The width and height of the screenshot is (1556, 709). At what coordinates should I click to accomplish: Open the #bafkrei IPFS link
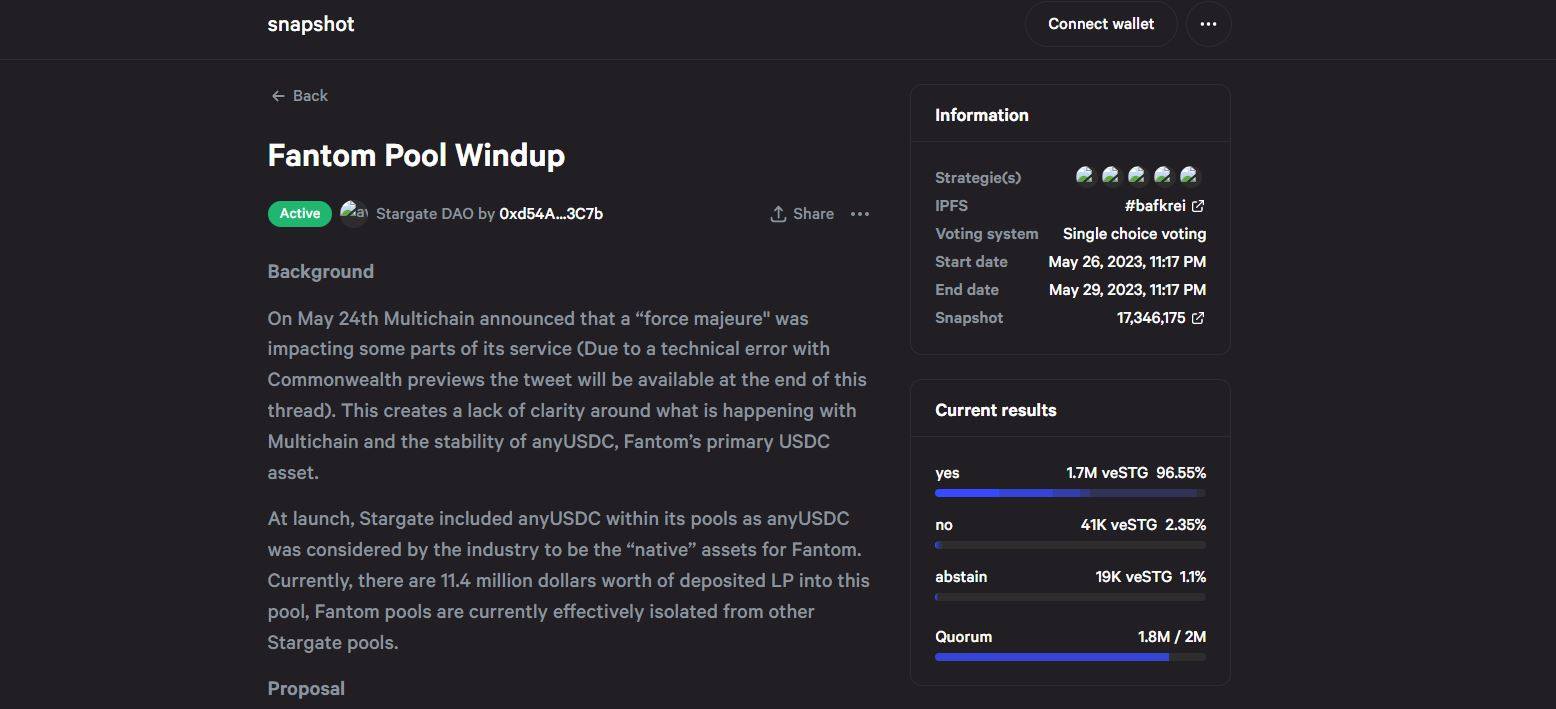tap(1155, 206)
